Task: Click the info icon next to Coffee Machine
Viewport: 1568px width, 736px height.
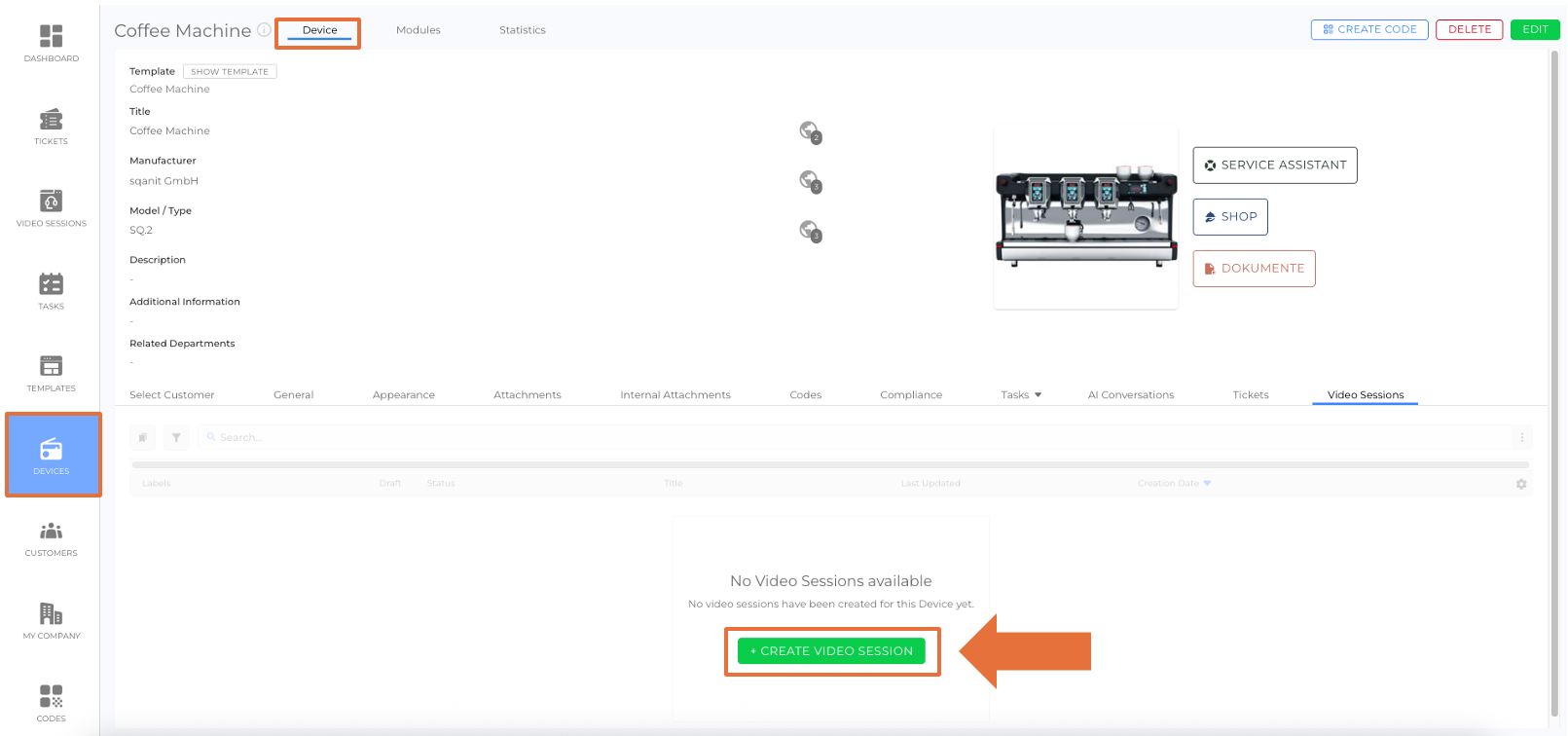Action: click(264, 30)
